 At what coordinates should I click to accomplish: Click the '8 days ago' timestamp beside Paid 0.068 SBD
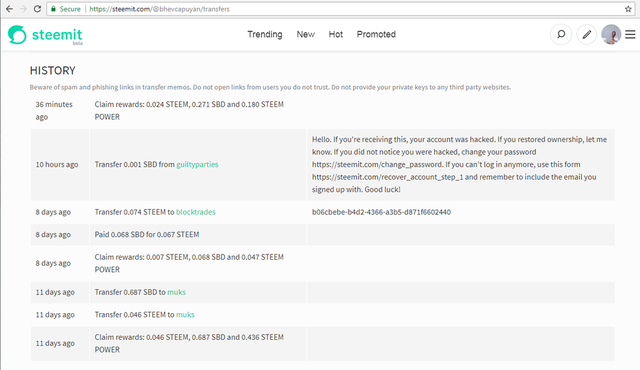53,235
